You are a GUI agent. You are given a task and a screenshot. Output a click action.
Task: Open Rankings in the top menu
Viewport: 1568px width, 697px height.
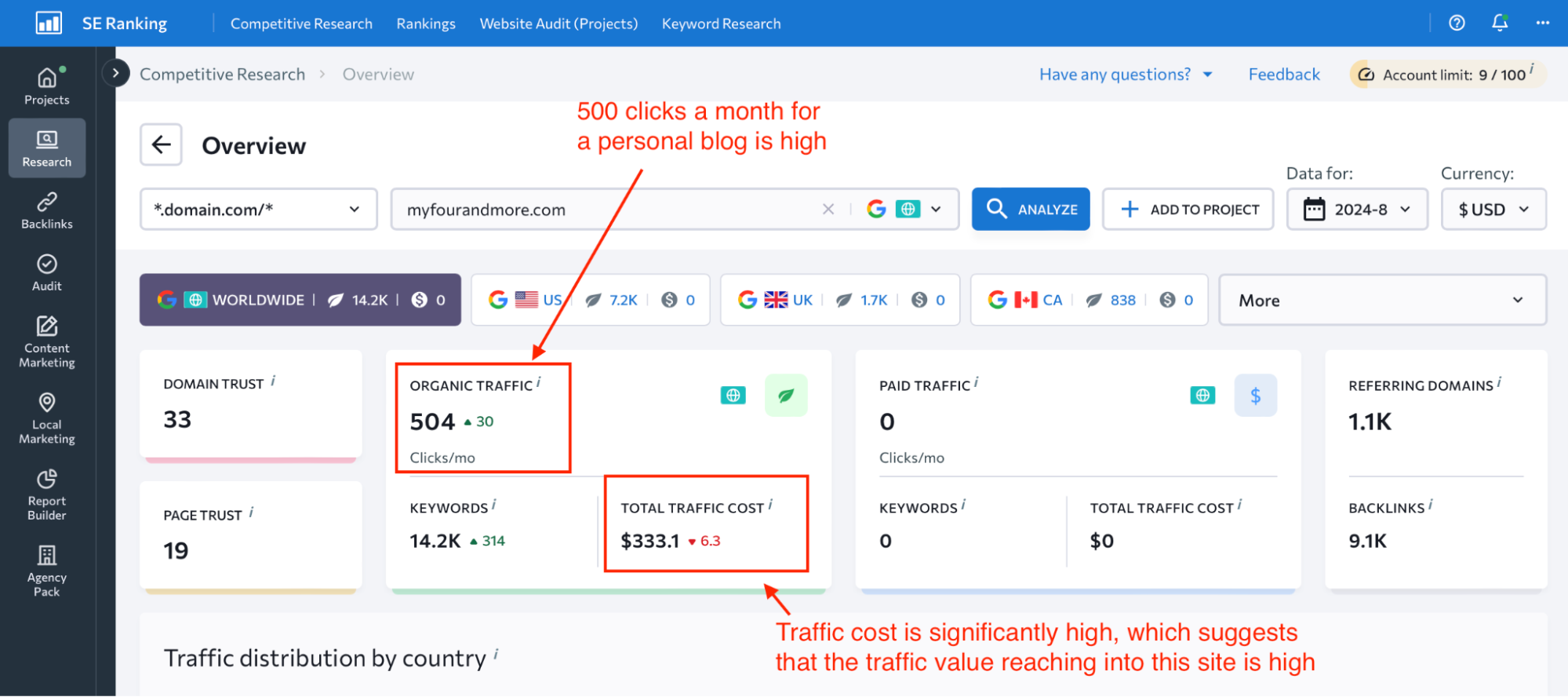coord(426,24)
